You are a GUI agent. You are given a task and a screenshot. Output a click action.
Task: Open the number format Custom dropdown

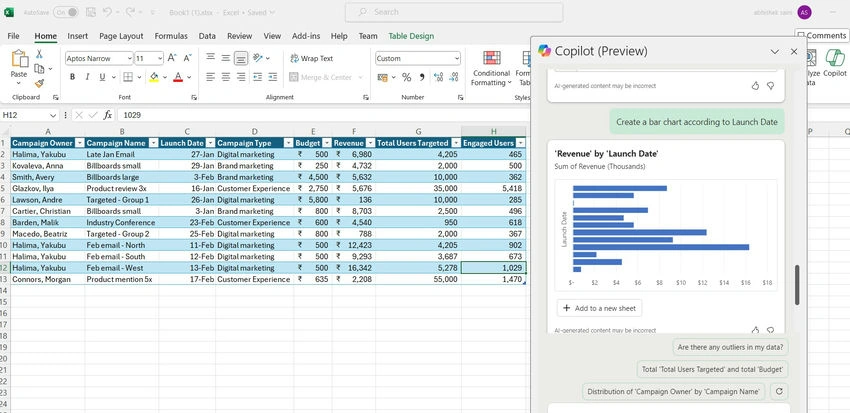(x=457, y=58)
